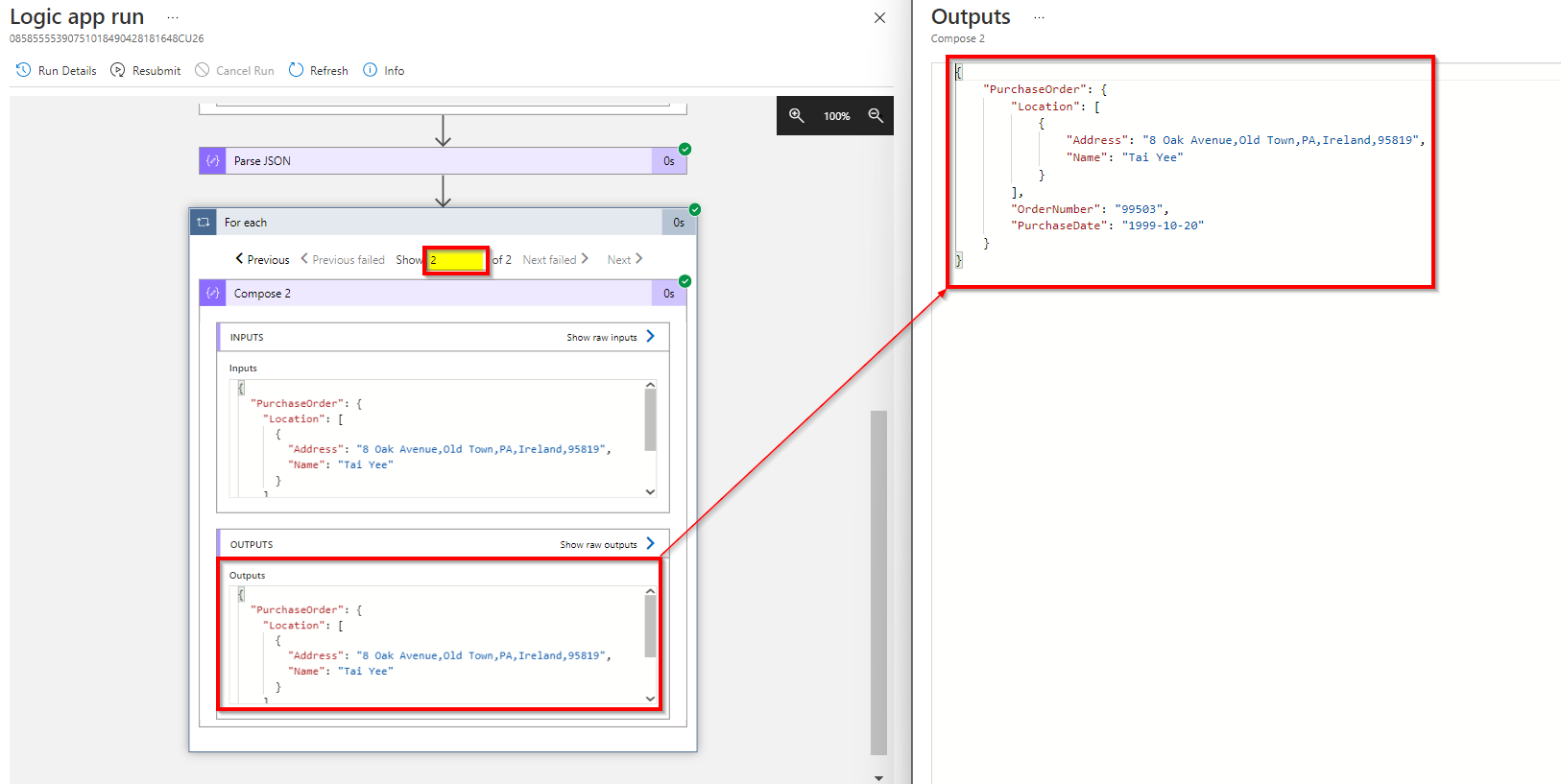Click the run ID text under title

(x=107, y=39)
